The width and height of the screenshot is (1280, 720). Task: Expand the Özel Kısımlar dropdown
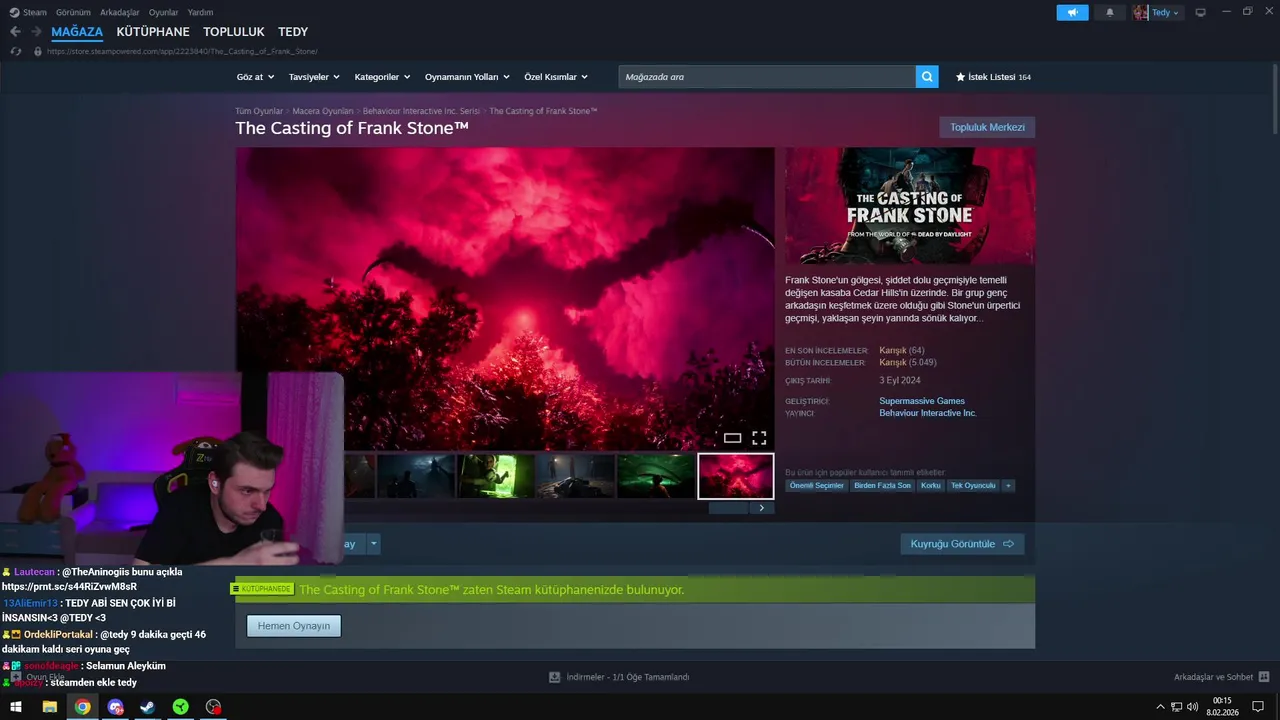click(556, 77)
